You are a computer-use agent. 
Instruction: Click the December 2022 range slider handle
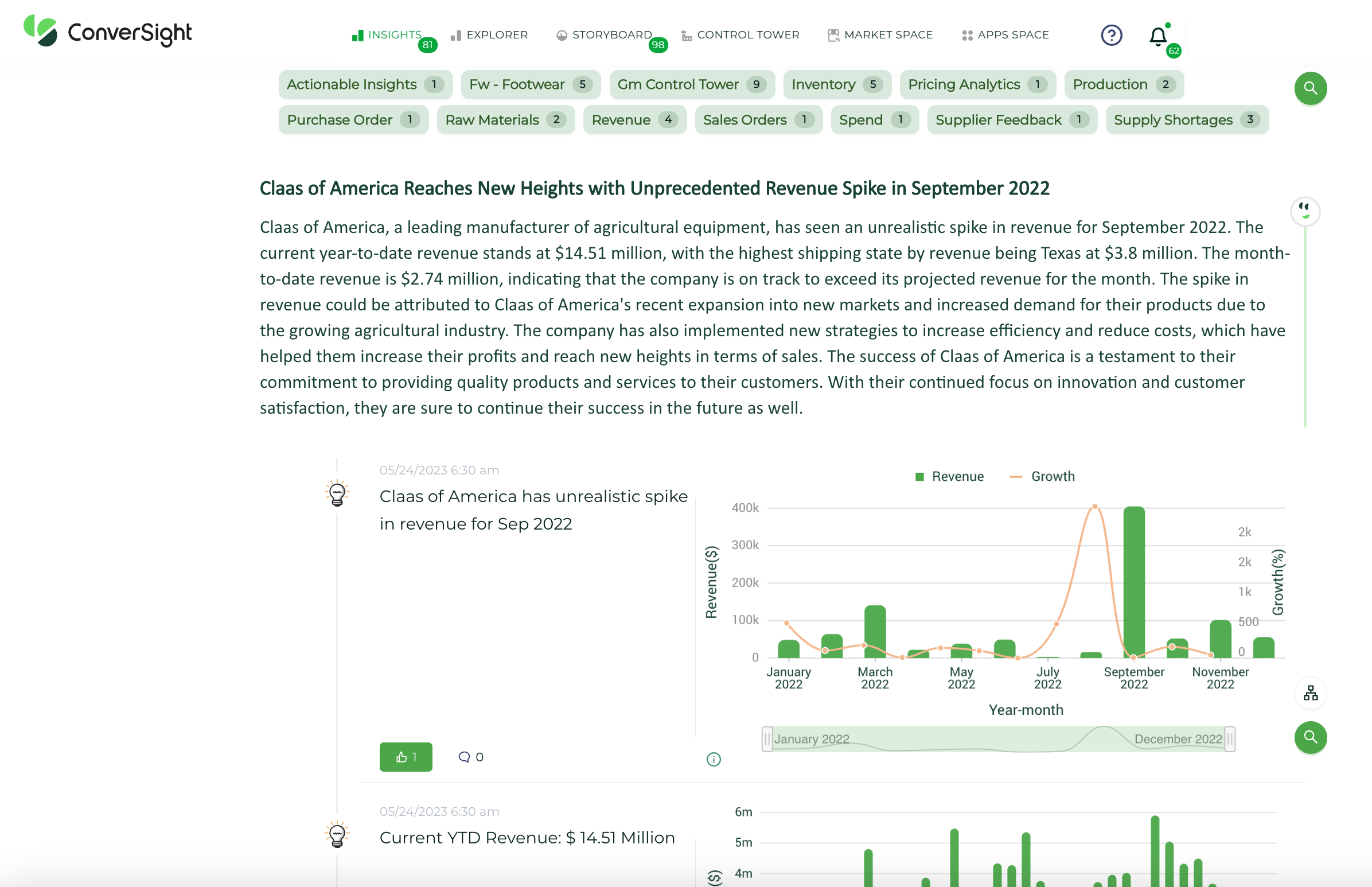click(1230, 739)
